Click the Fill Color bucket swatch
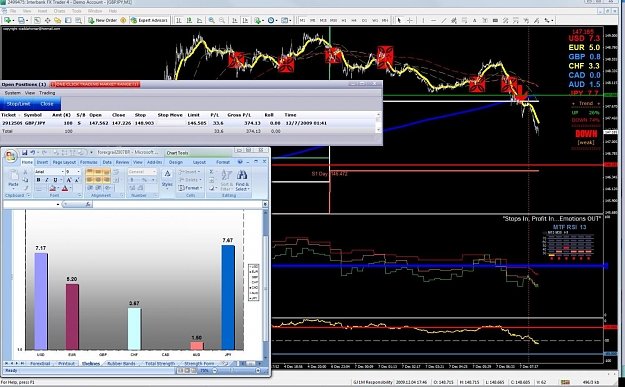 pos(52,188)
